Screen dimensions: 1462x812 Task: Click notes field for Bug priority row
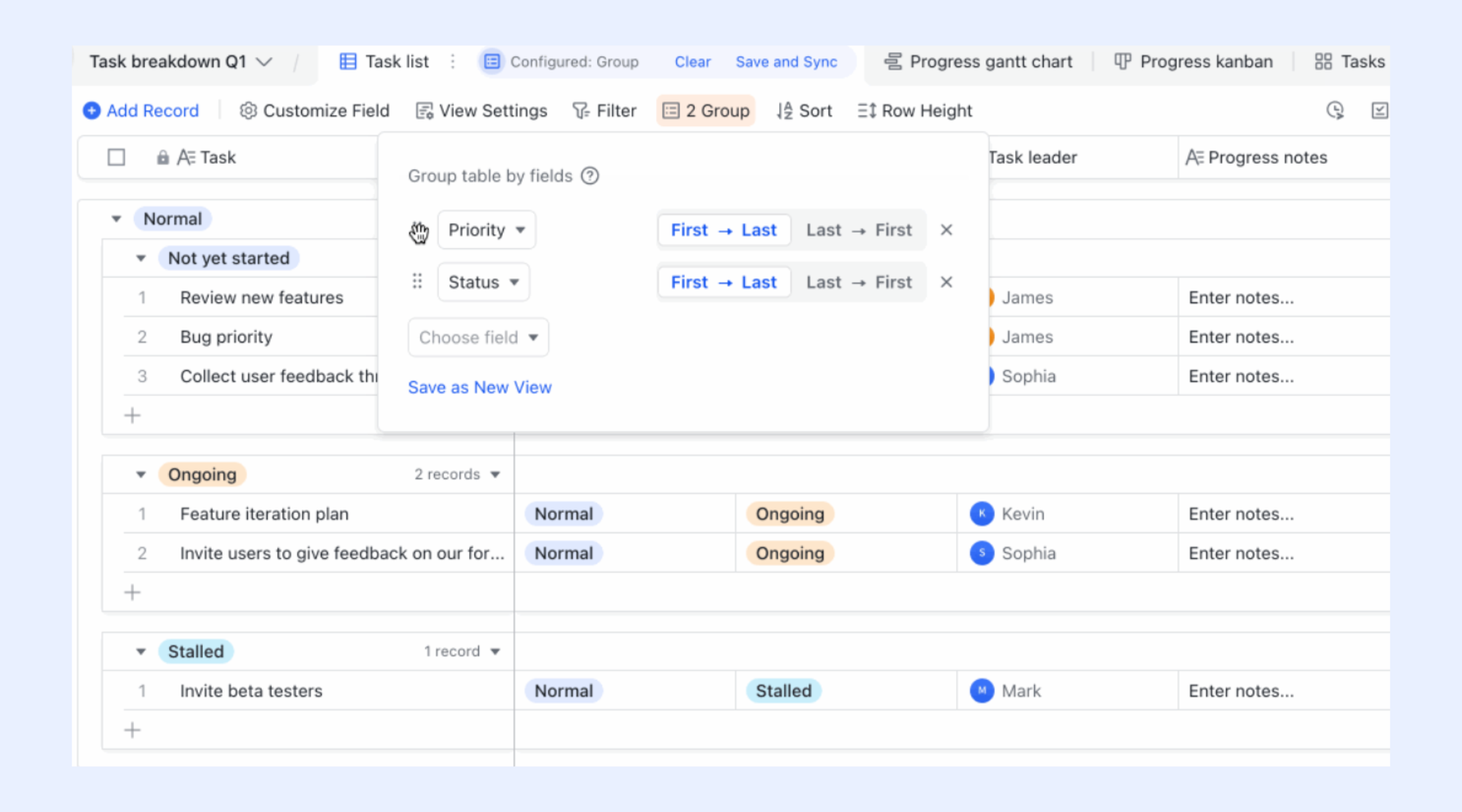(1285, 337)
